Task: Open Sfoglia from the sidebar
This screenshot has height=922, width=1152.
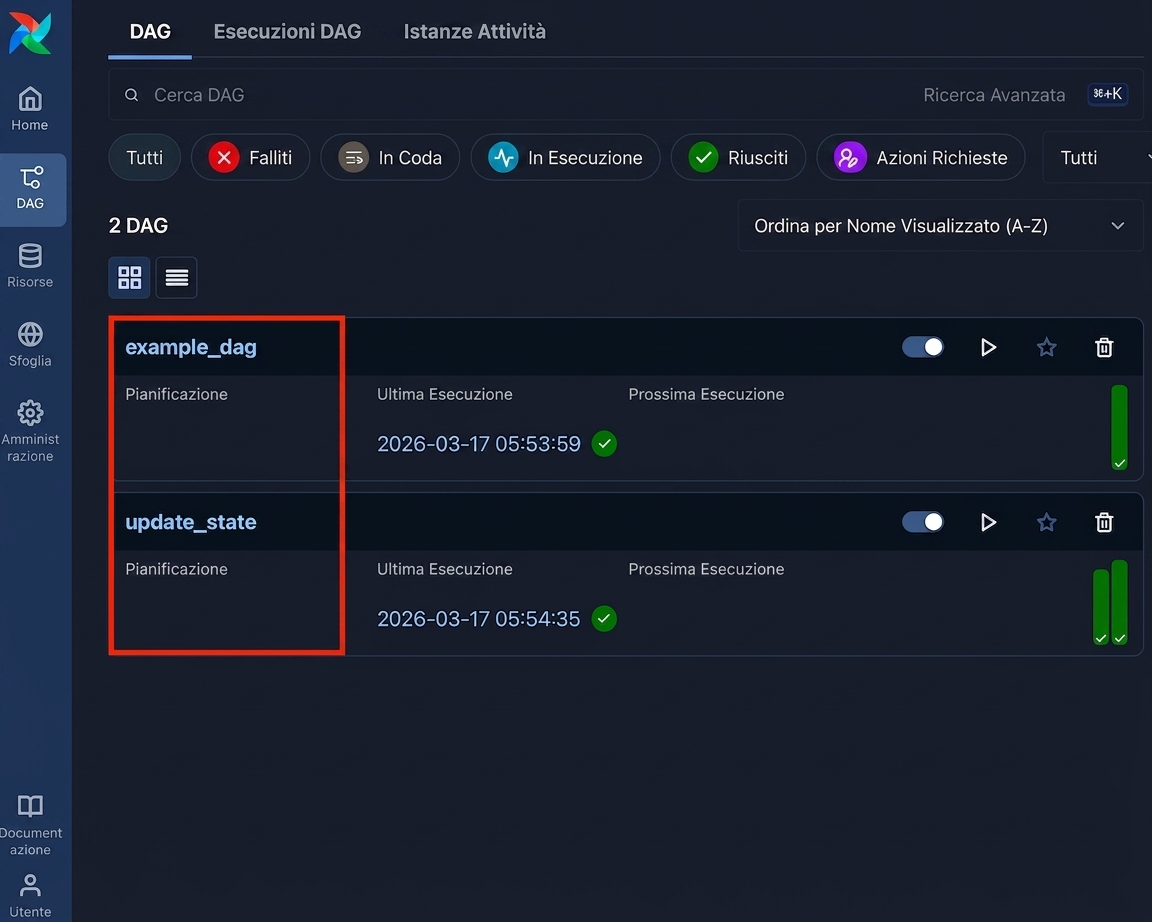Action: point(30,344)
